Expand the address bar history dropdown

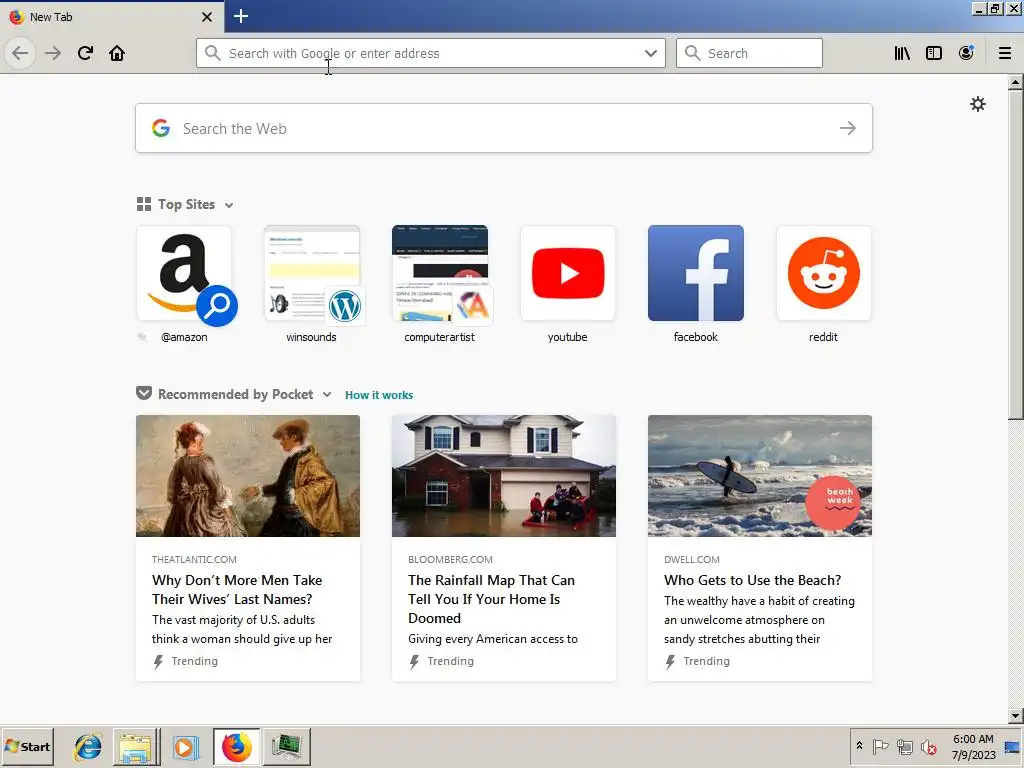(650, 53)
